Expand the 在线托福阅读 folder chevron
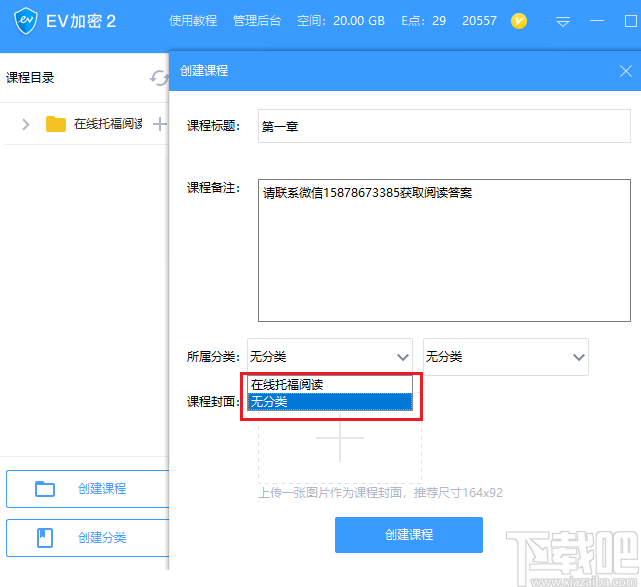Screen dimensions: 641x587 [x=26, y=124]
